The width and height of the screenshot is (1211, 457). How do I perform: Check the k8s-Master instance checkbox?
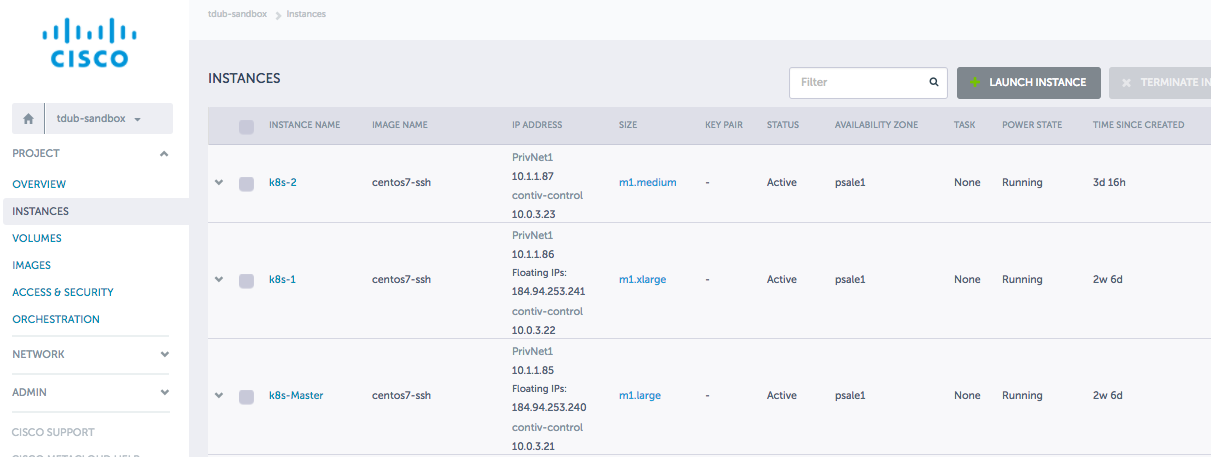tap(246, 397)
